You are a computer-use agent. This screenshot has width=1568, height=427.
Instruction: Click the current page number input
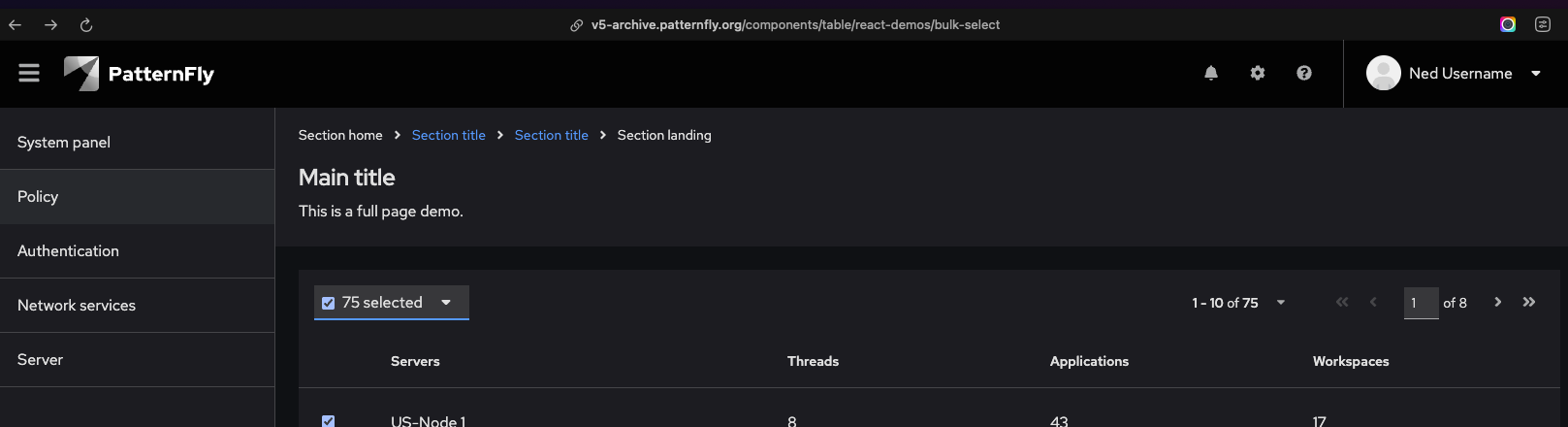pyautogui.click(x=1421, y=303)
